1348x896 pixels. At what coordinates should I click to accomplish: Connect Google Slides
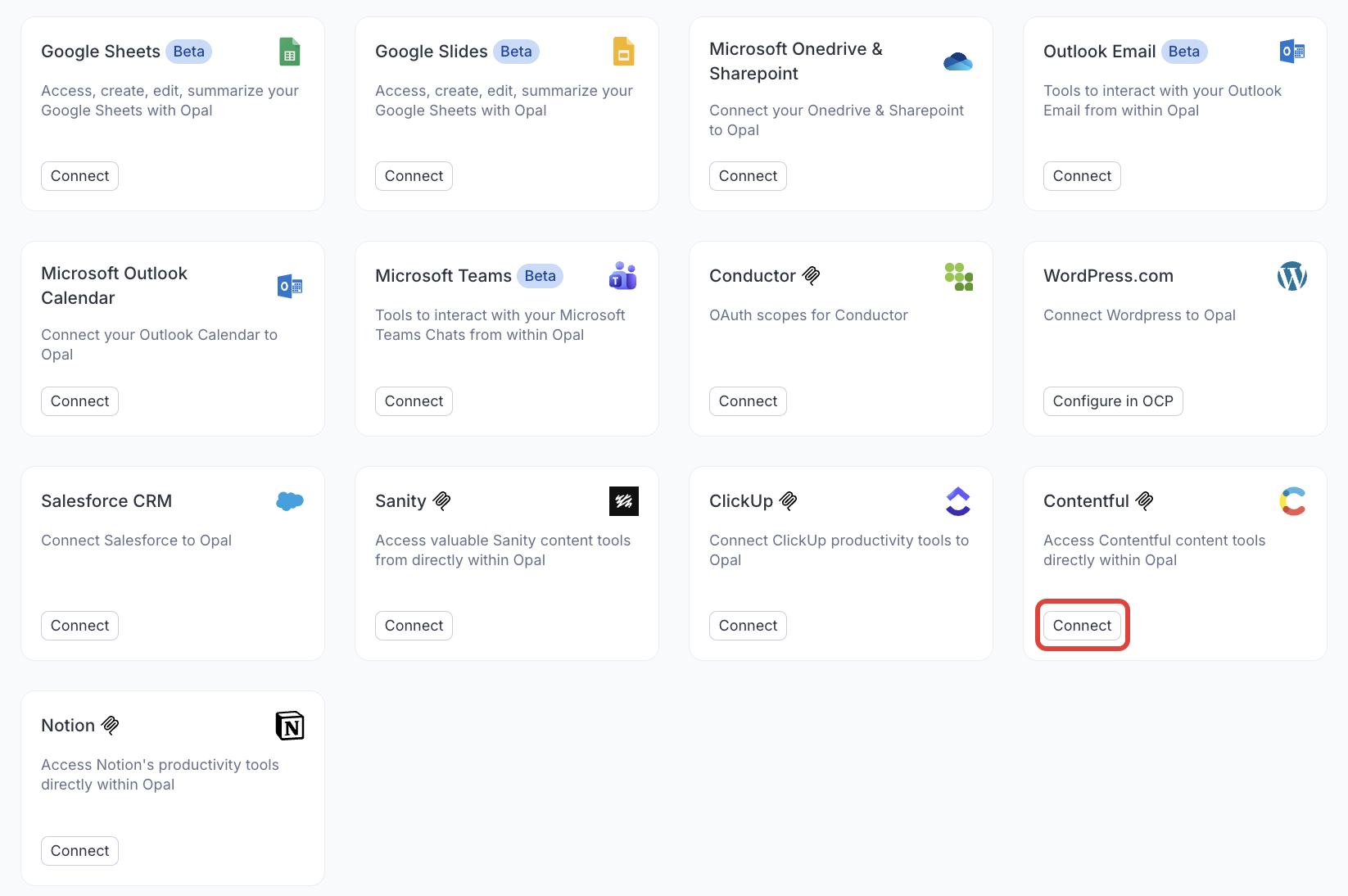click(x=414, y=176)
